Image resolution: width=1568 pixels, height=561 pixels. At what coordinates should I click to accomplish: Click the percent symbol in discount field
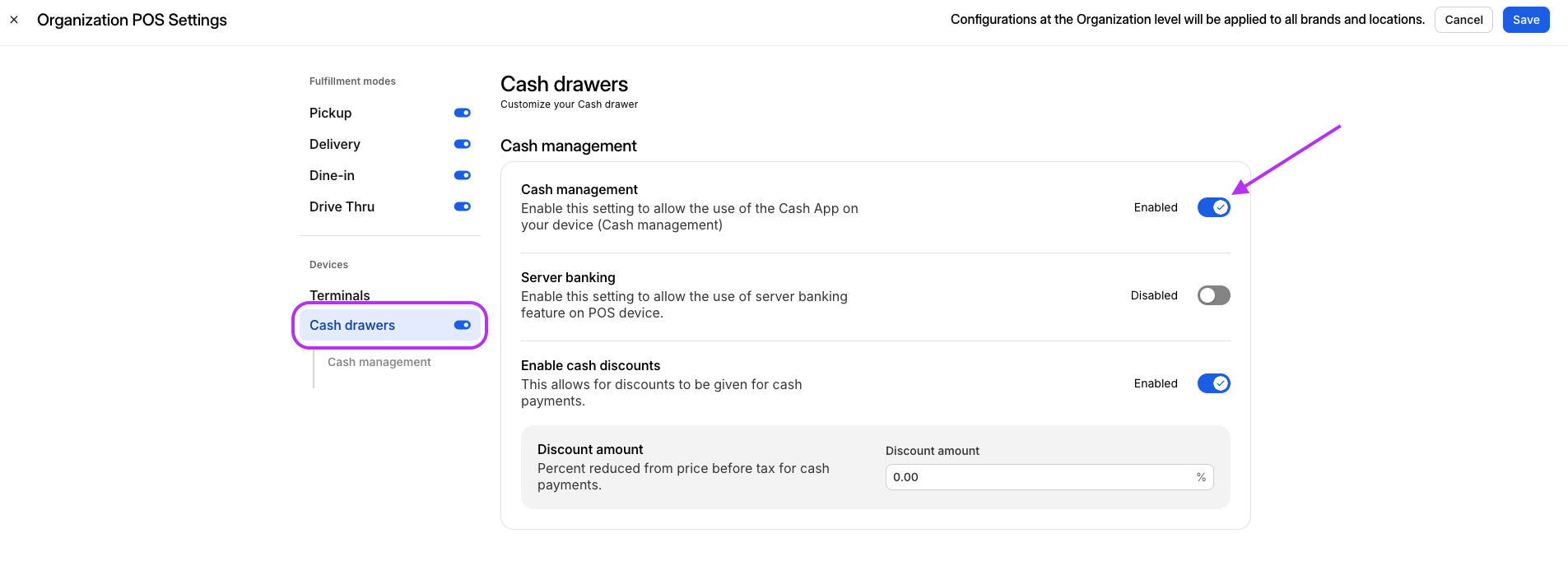(1201, 477)
